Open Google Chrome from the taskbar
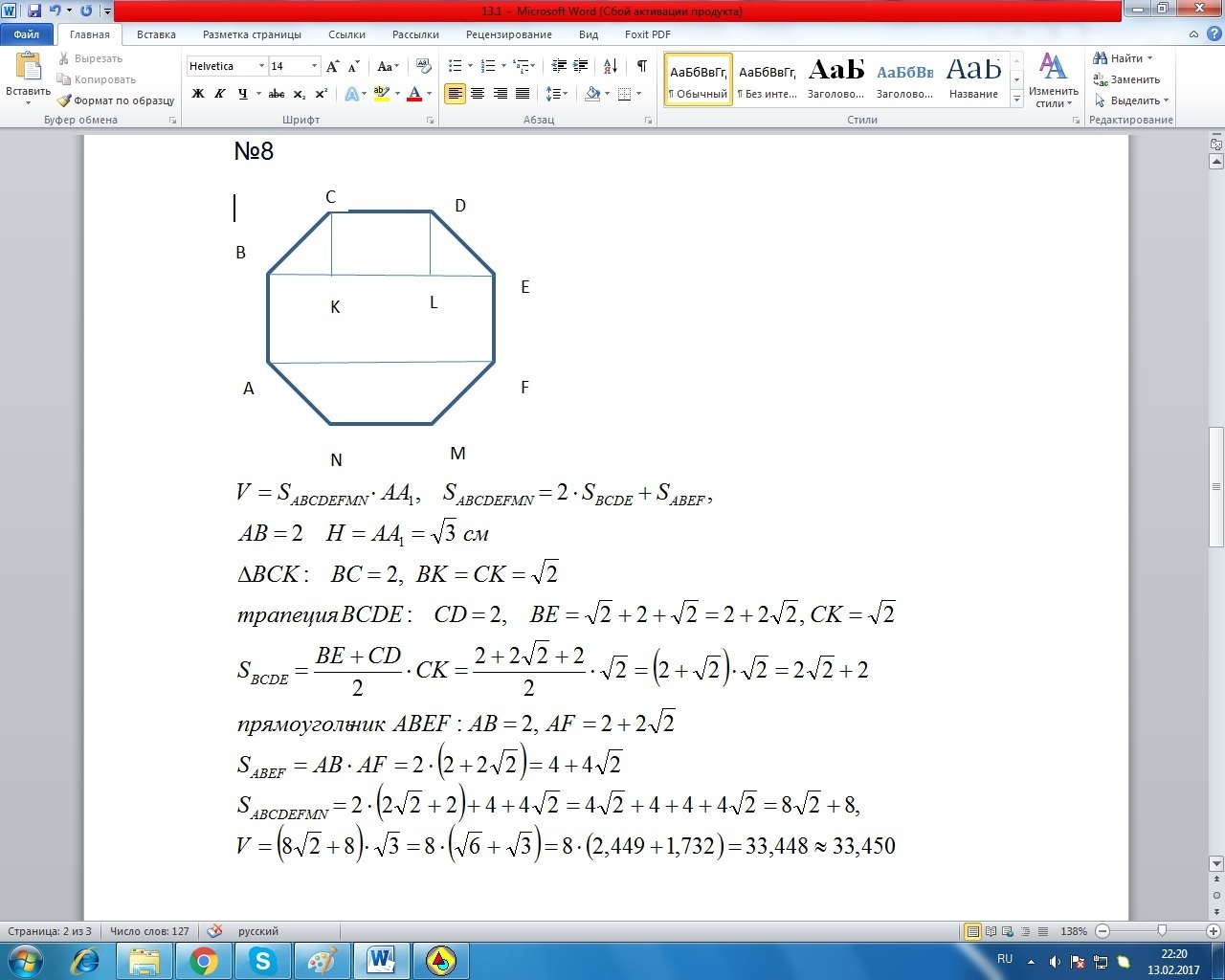Screen dimensions: 1225x980 [204, 960]
